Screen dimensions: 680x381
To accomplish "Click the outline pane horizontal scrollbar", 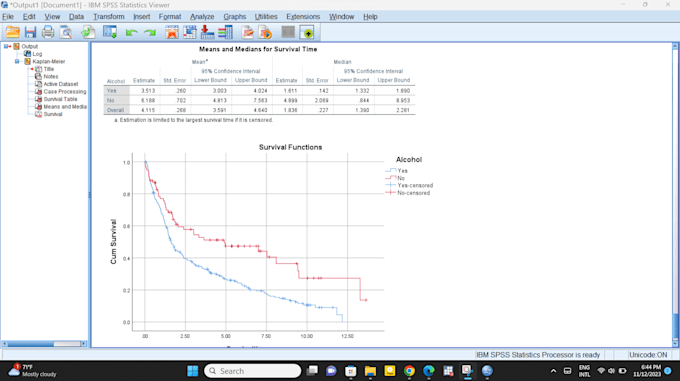I will point(44,344).
